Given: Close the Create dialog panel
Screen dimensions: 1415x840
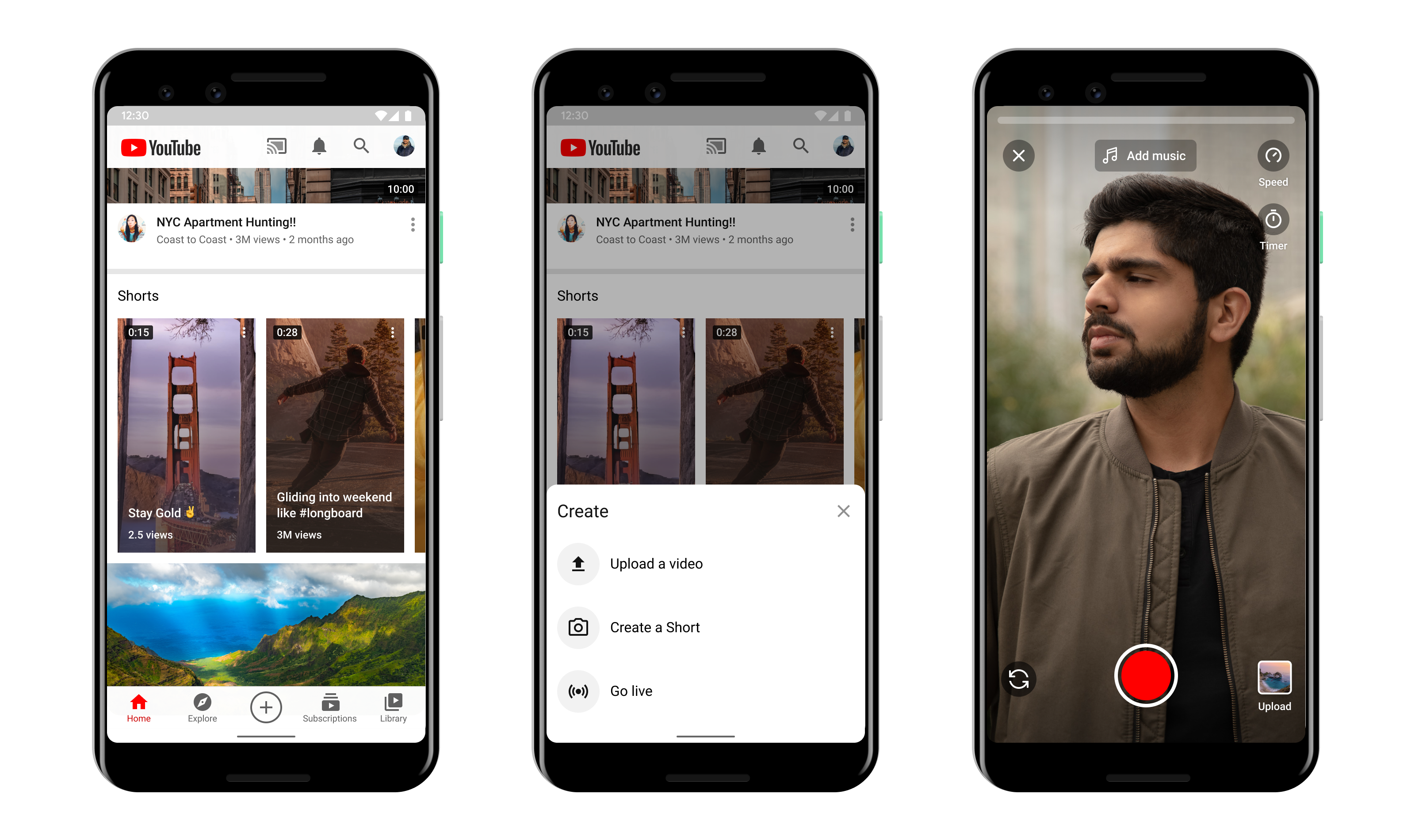Looking at the screenshot, I should click(x=845, y=512).
